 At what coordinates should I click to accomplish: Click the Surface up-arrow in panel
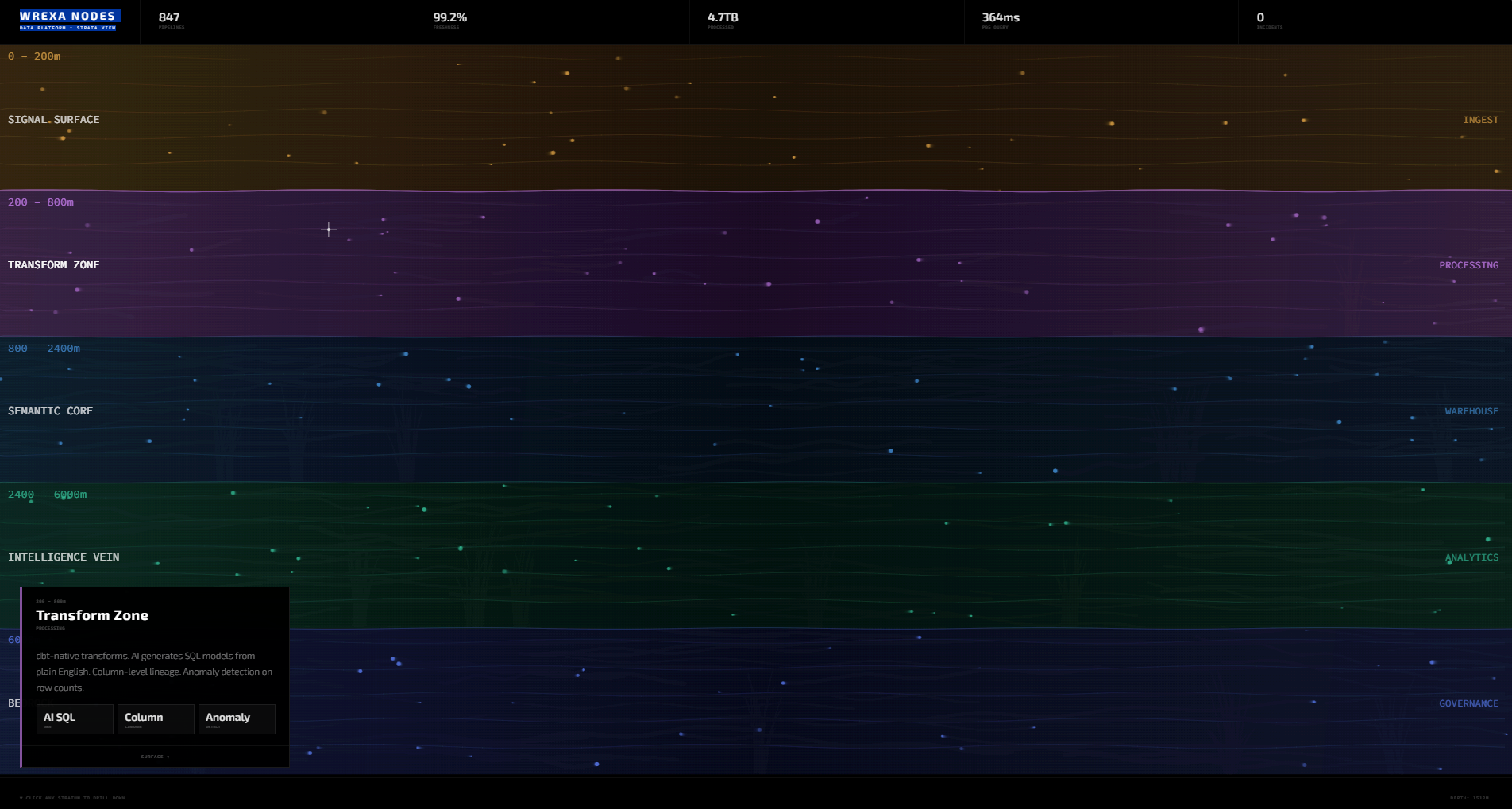coord(155,757)
